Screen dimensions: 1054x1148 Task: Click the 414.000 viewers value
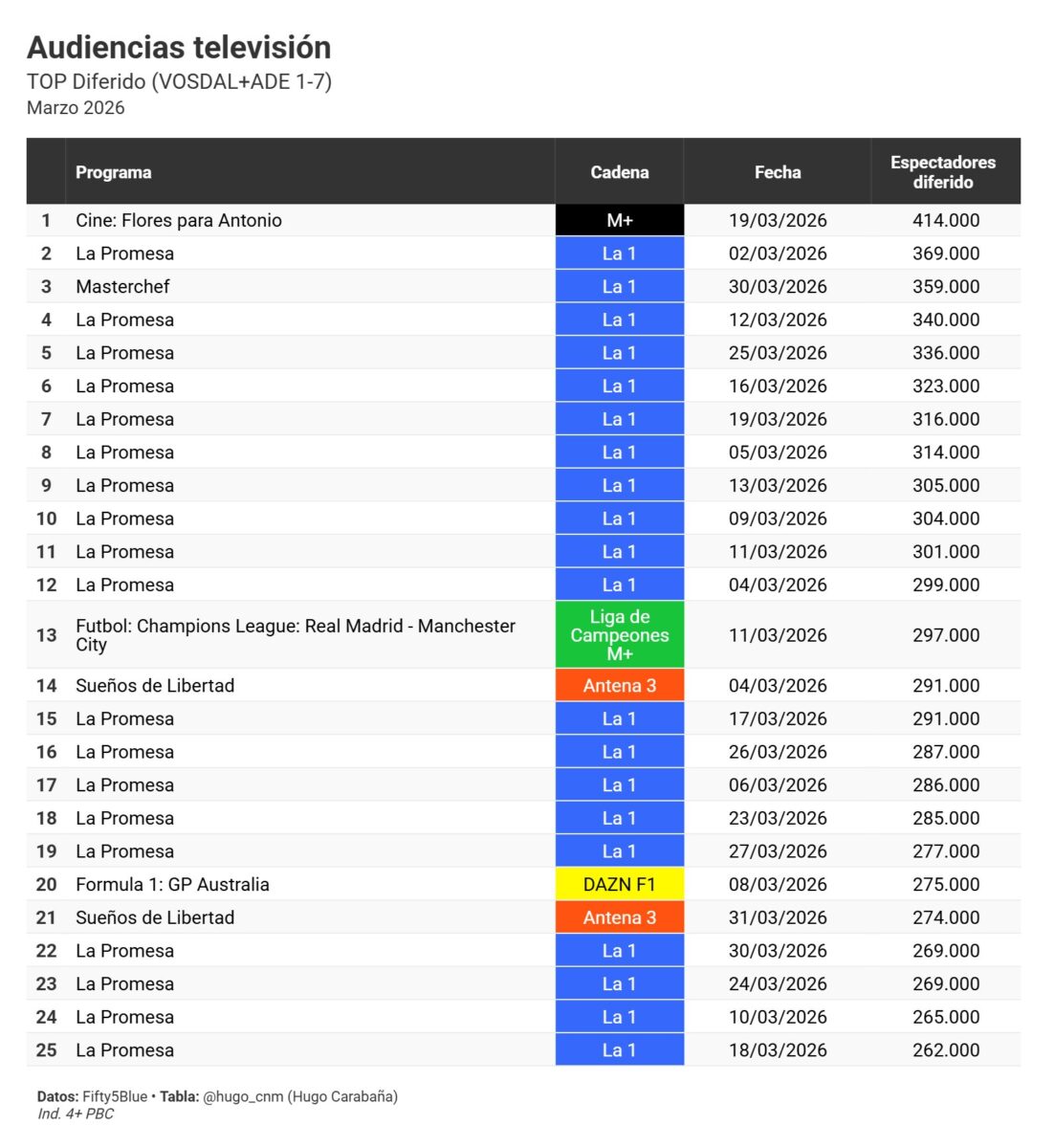pos(945,220)
